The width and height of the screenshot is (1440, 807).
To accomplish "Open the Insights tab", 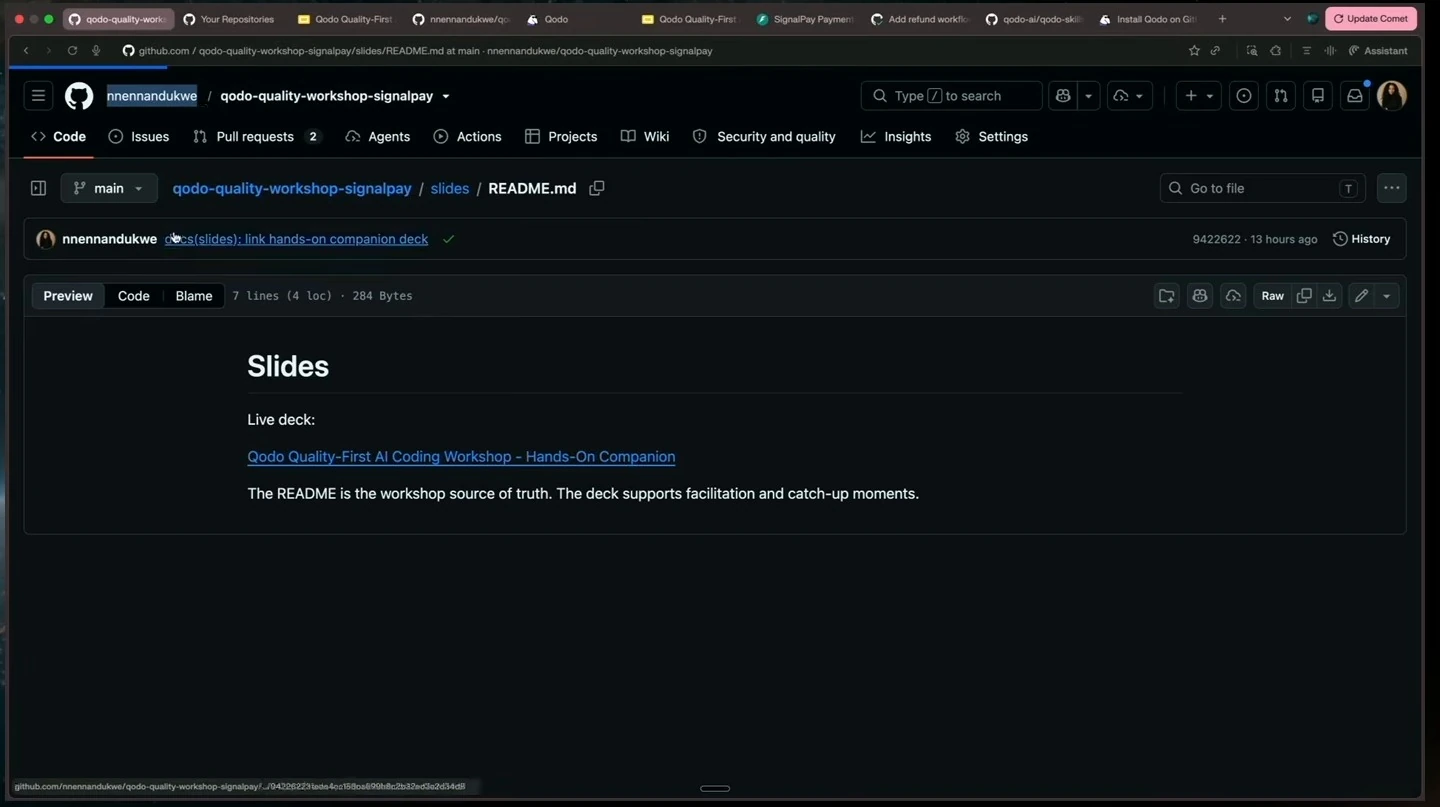I will (896, 137).
